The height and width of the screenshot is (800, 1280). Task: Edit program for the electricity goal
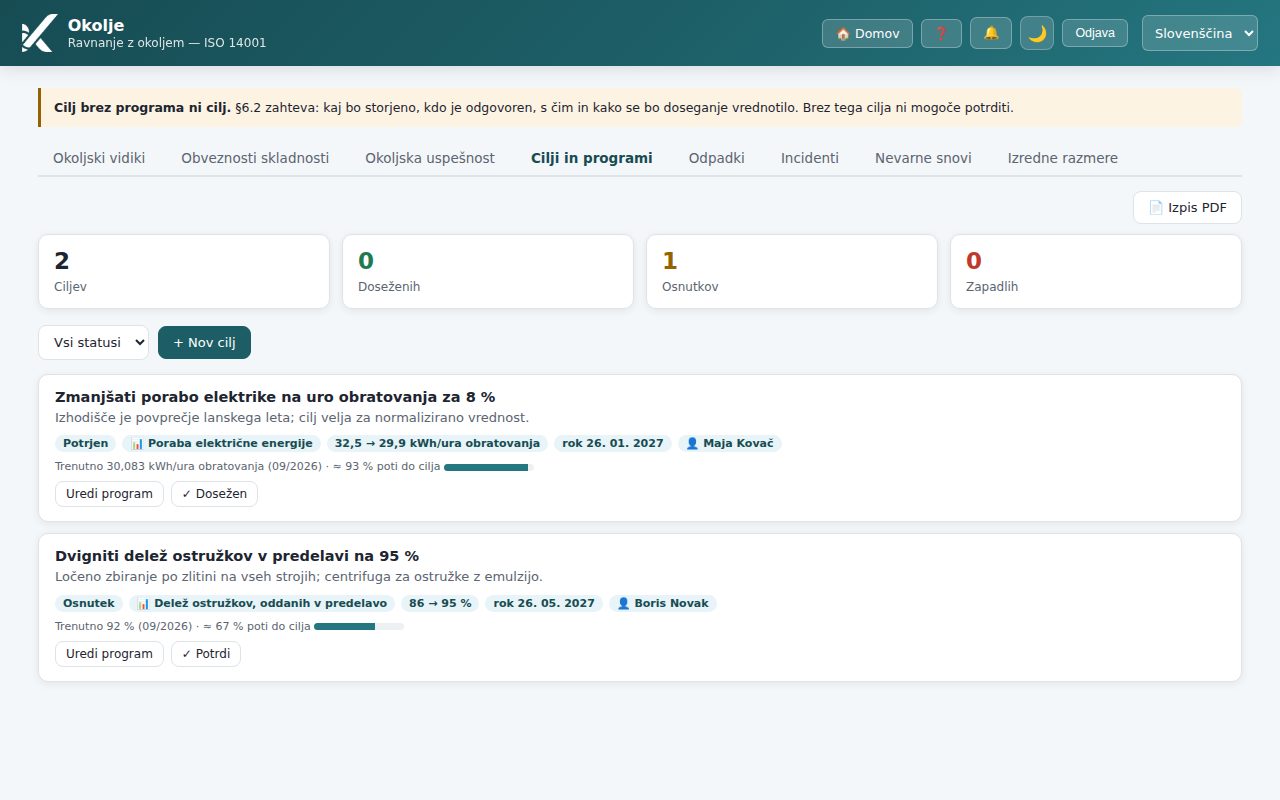109,493
